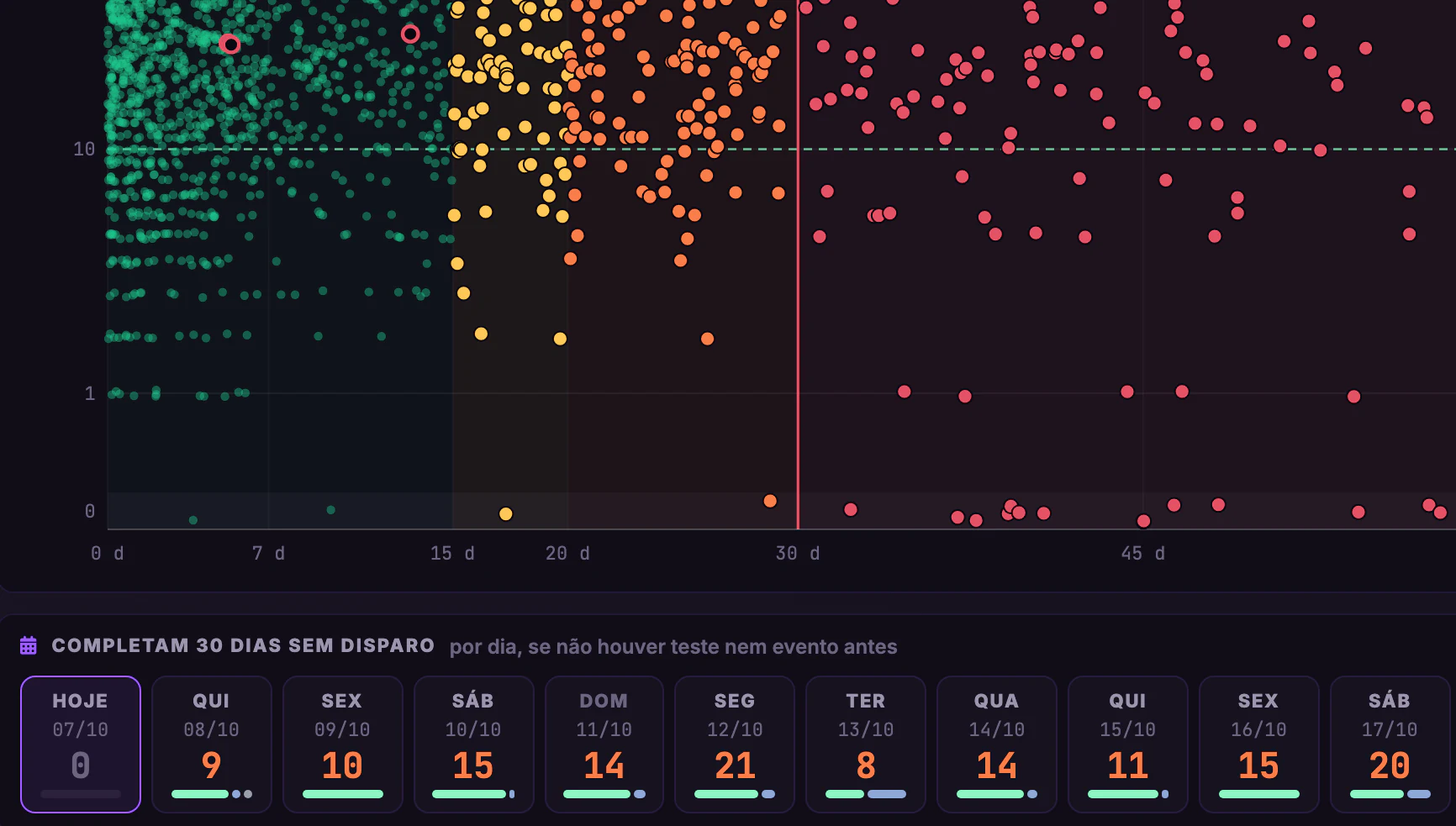Choose the QUA 14/10 day card
Screen dimensions: 1456x826
pos(997,744)
